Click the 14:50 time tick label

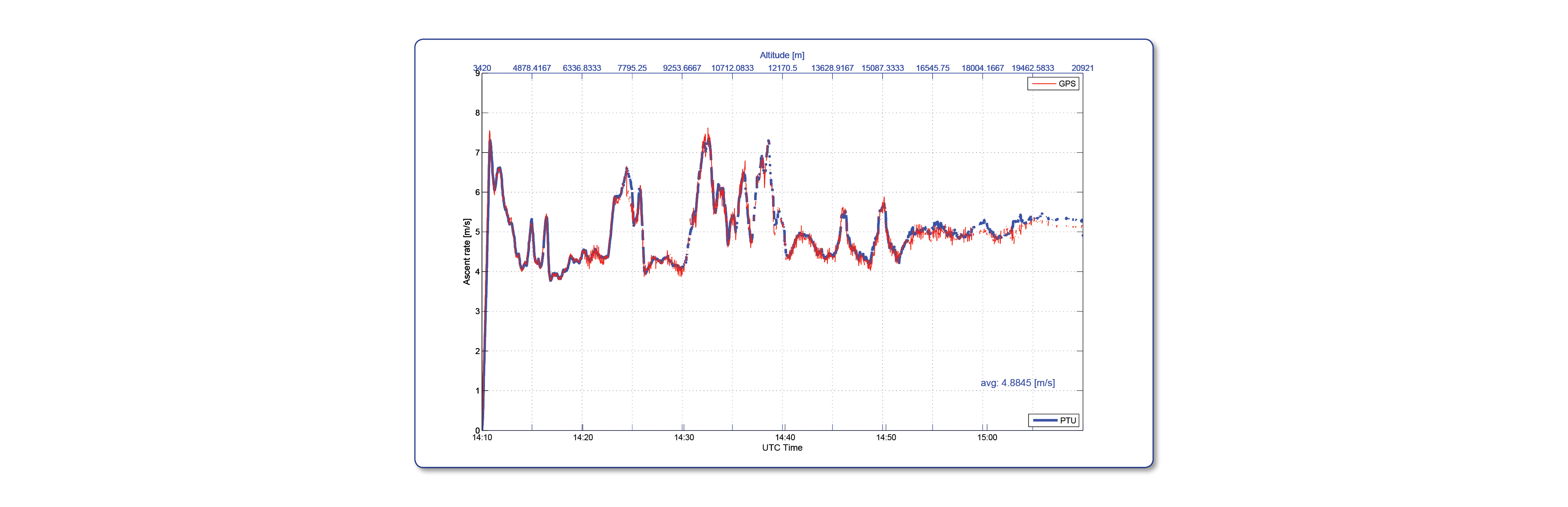click(x=886, y=438)
